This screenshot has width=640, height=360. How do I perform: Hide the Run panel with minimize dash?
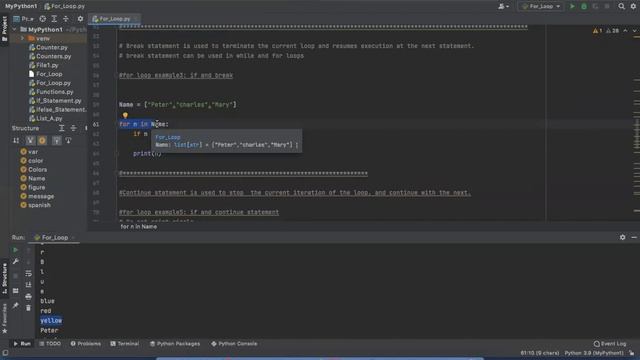634,237
